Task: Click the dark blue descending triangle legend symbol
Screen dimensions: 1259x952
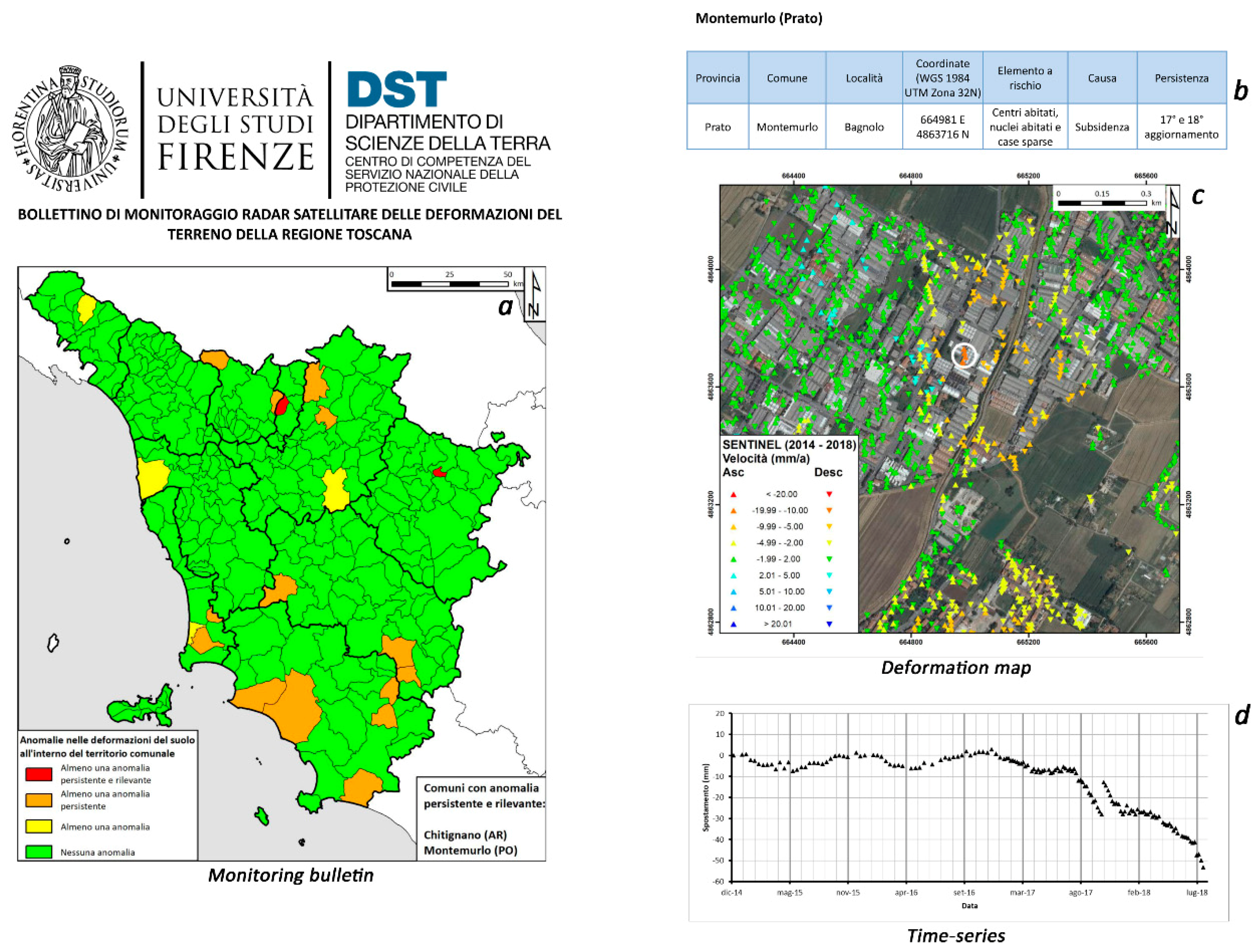Action: [829, 624]
